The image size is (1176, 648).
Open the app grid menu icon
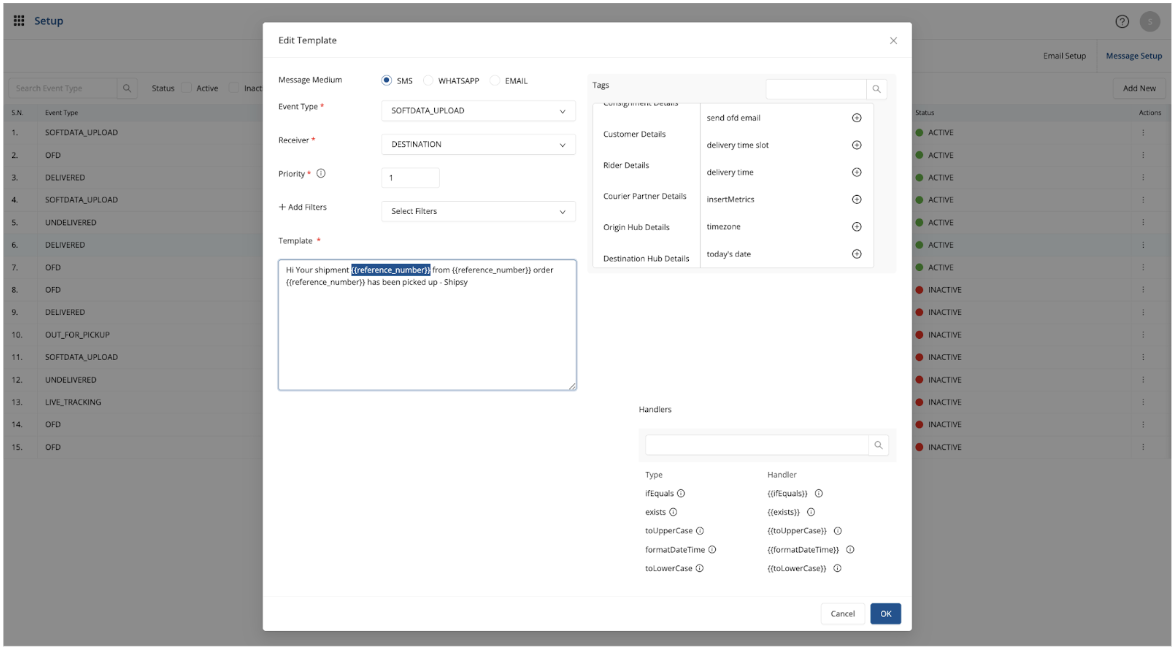point(19,21)
